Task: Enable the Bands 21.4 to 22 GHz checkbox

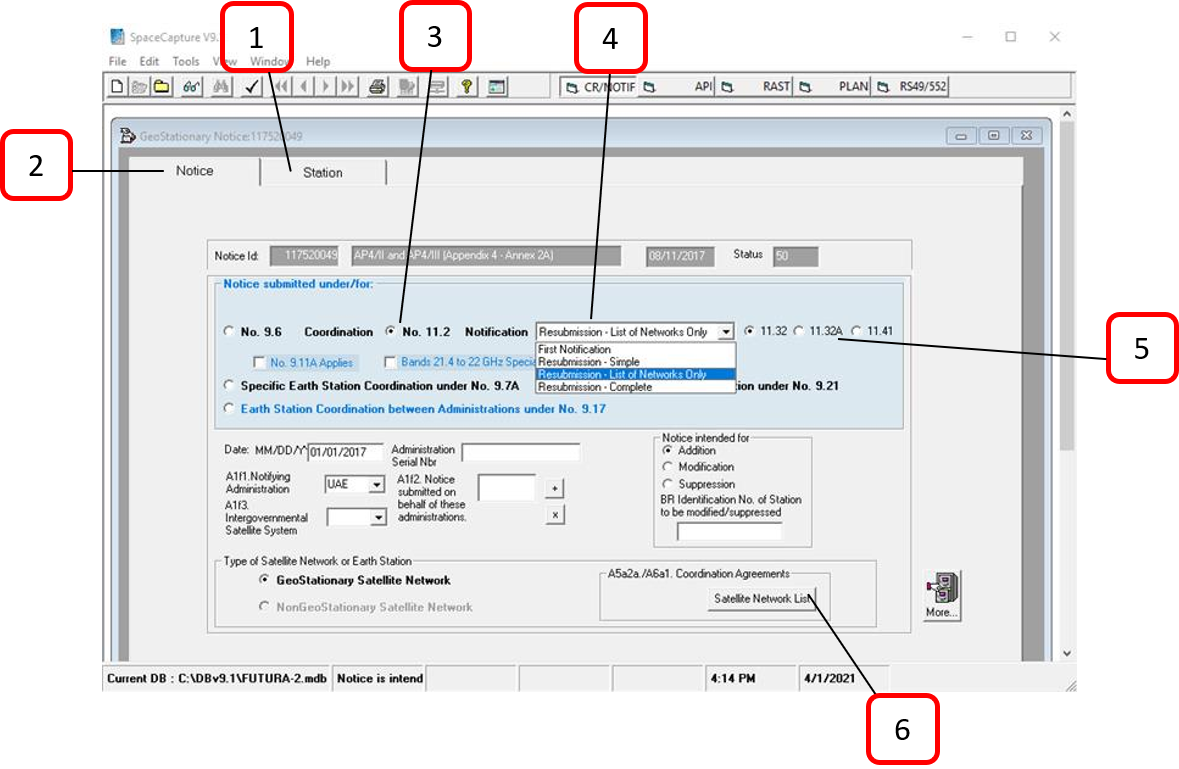Action: (389, 362)
